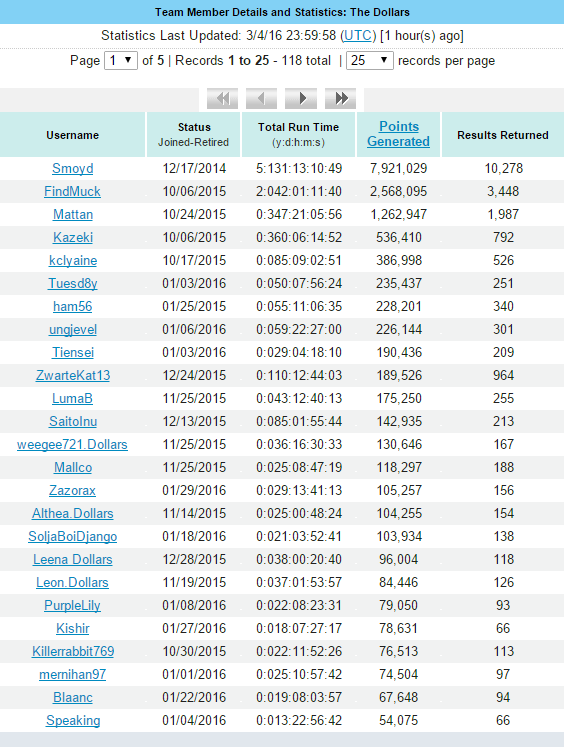Go to the previous page arrow
The width and height of the screenshot is (564, 747).
point(262,99)
